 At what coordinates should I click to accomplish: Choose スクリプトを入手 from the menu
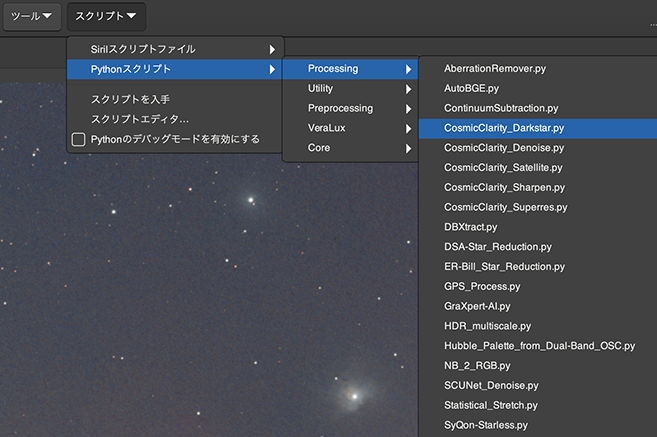point(130,99)
